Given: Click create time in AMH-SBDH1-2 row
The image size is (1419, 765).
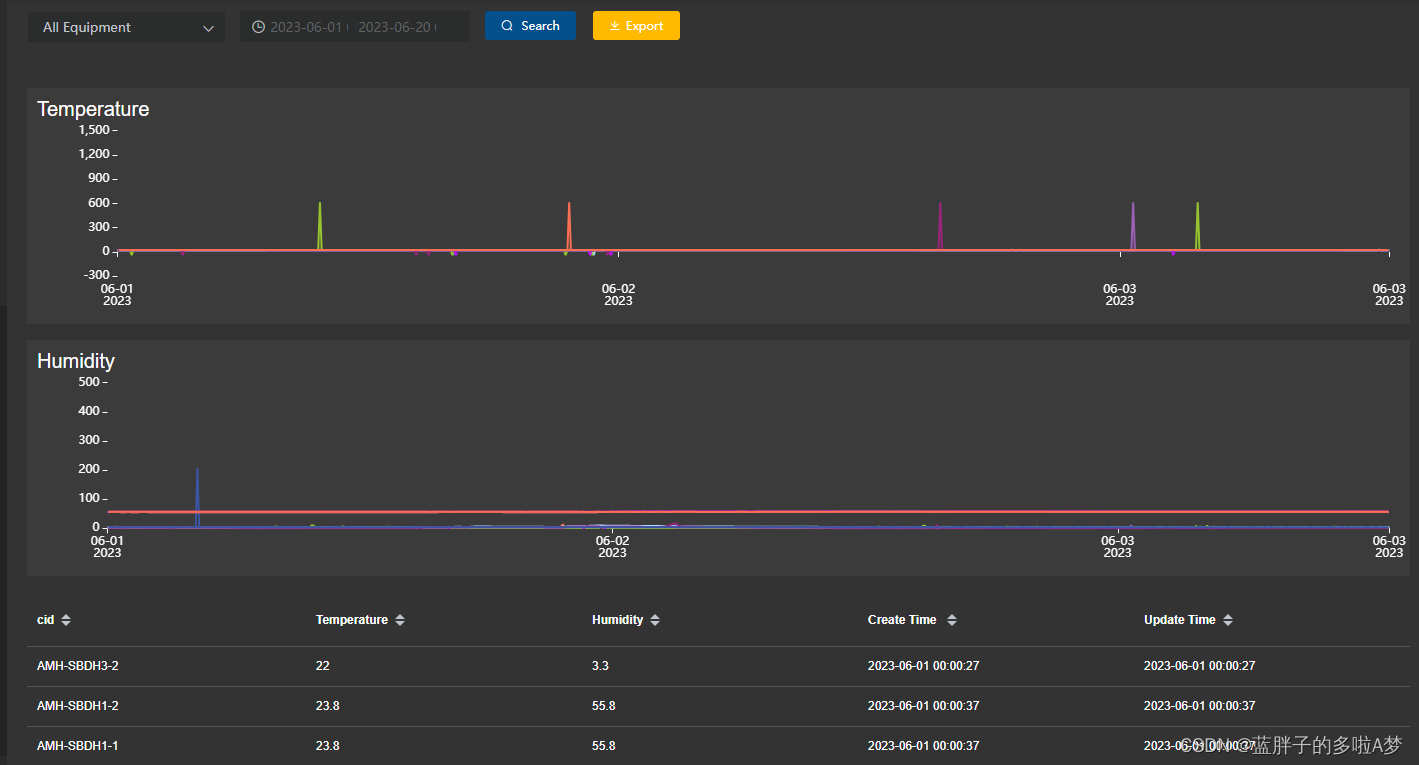Looking at the screenshot, I should [x=923, y=706].
